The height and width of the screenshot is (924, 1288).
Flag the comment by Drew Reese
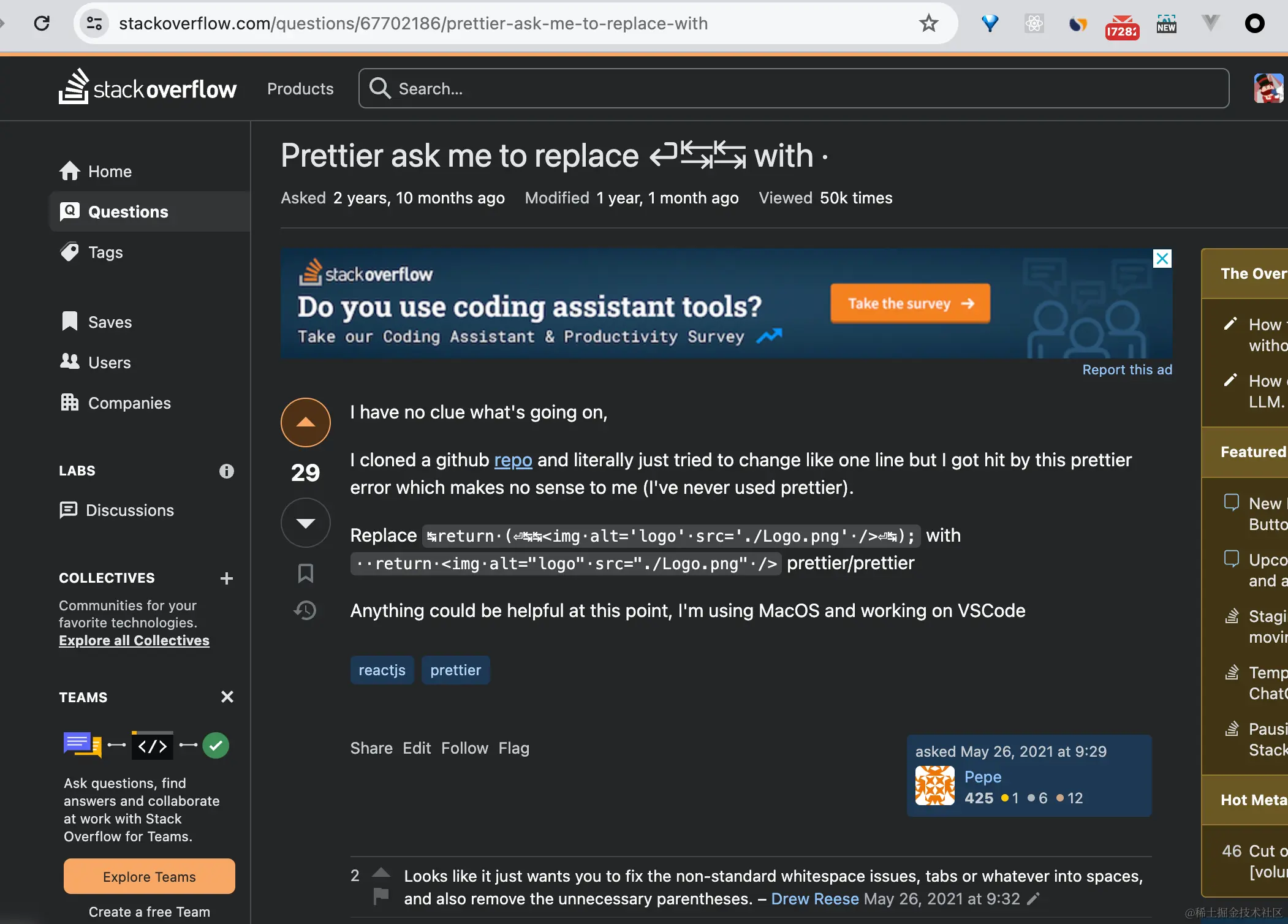(x=381, y=896)
